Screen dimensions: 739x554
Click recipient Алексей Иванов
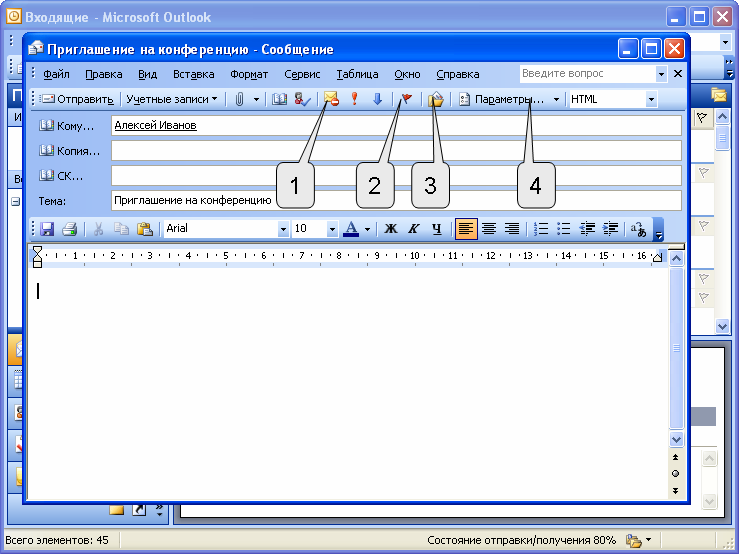pos(156,125)
